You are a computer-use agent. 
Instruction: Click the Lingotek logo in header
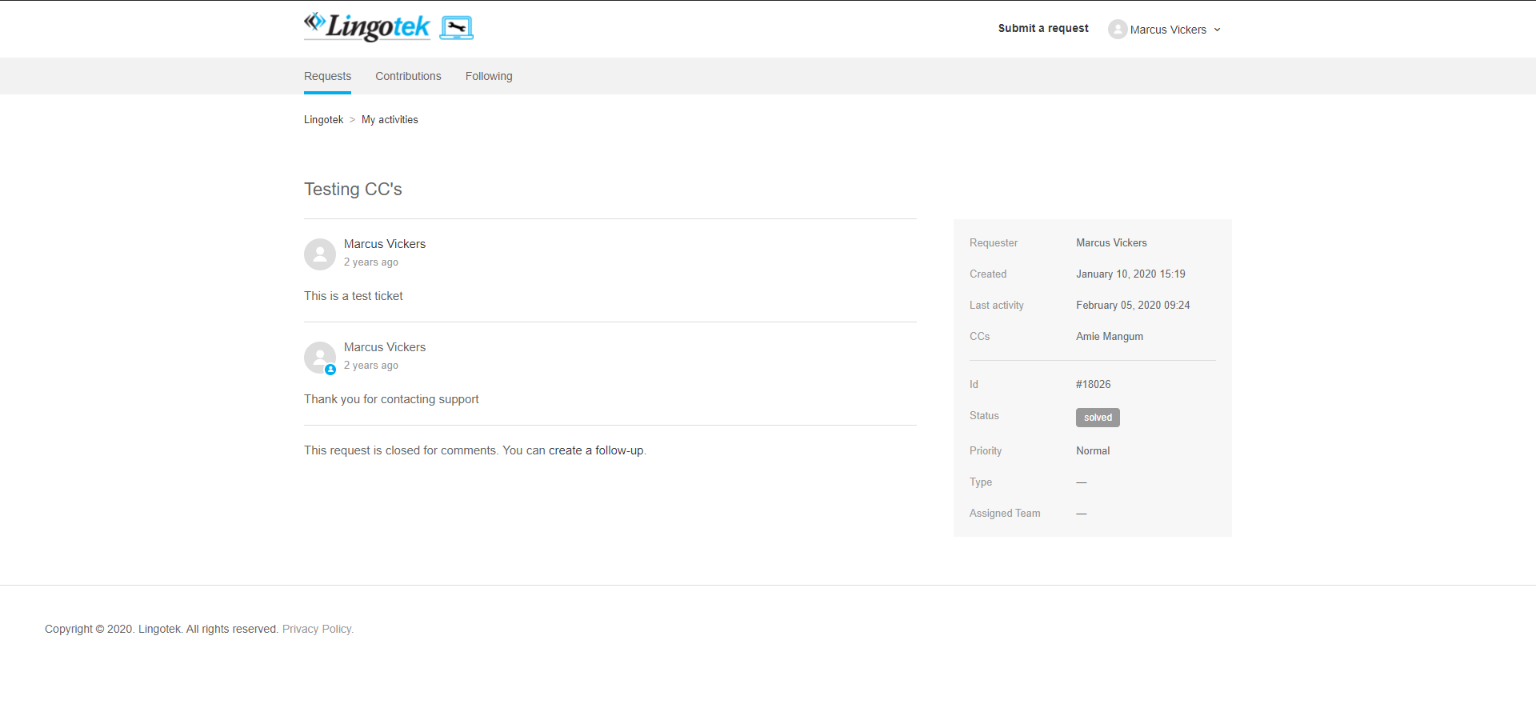pos(366,27)
